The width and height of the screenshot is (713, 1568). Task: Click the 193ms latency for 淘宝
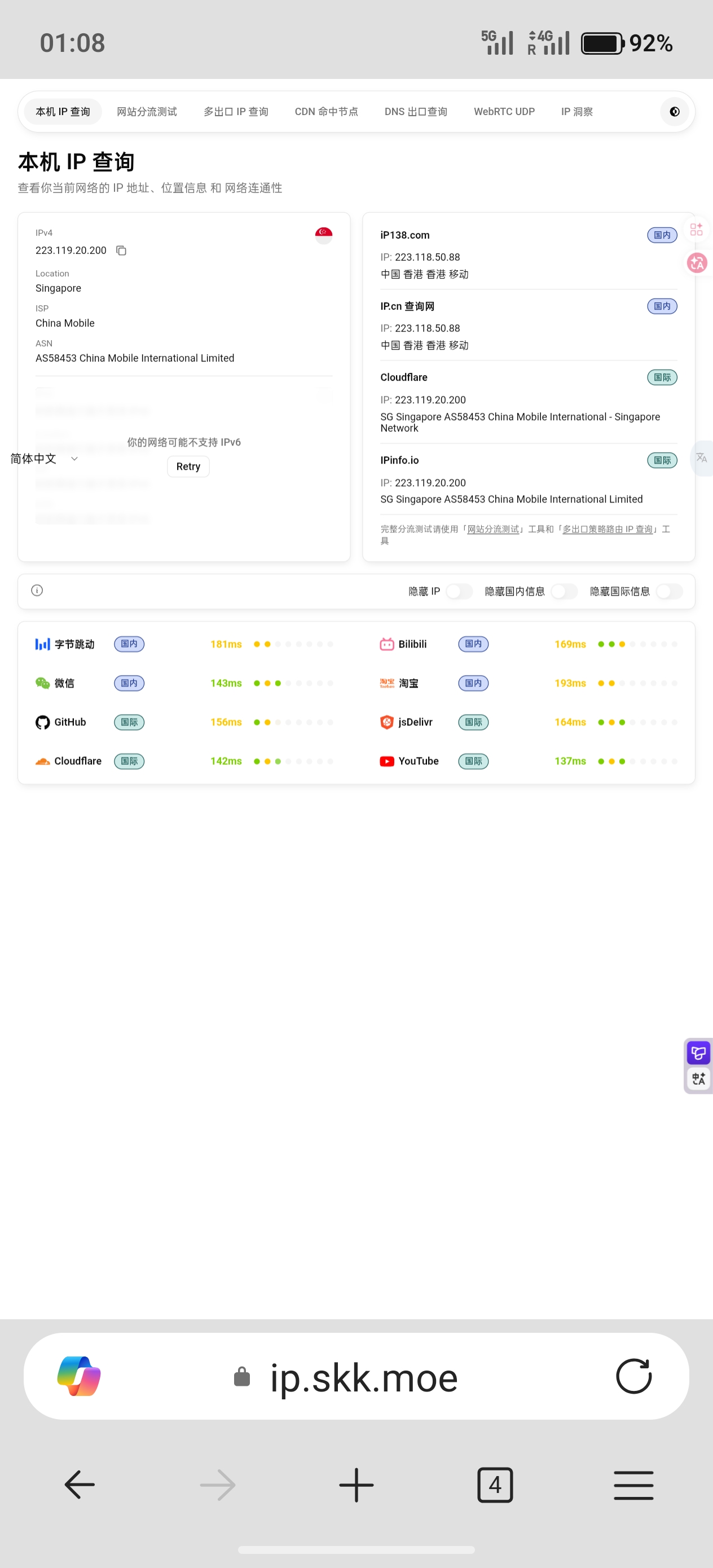[x=570, y=683]
